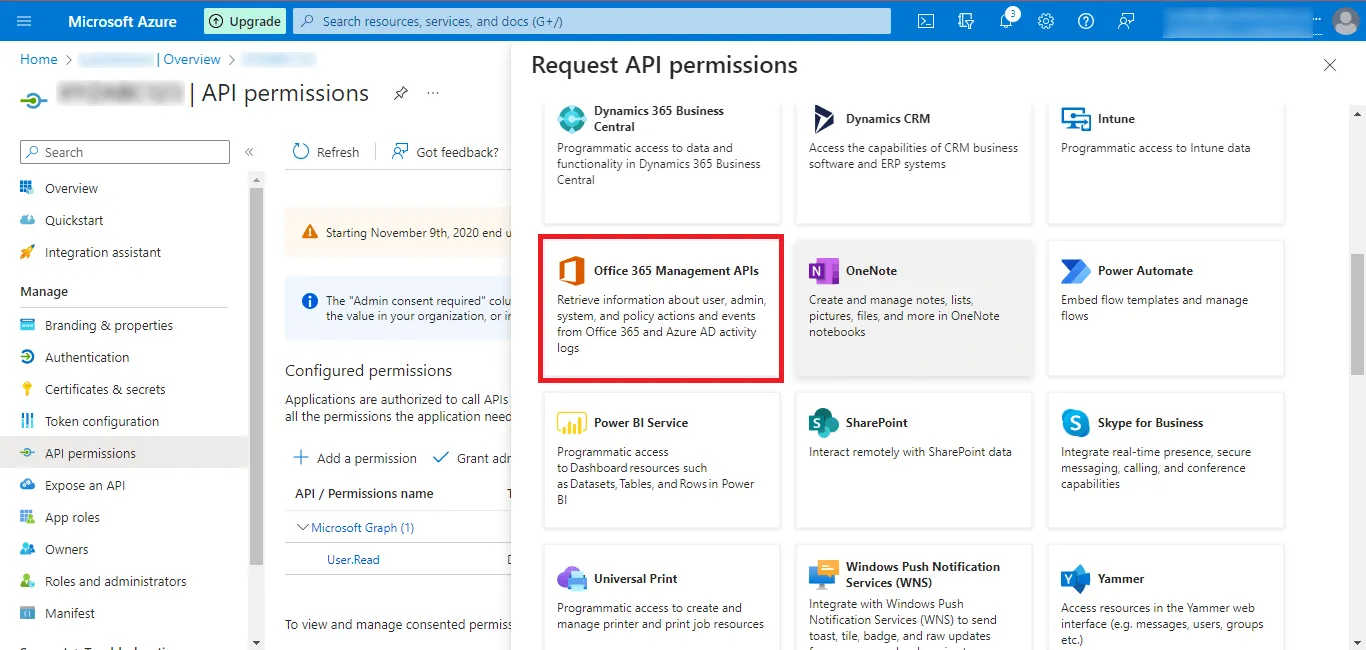The image size is (1366, 650).
Task: Open the more options ellipsis menu
Action: pos(433,93)
